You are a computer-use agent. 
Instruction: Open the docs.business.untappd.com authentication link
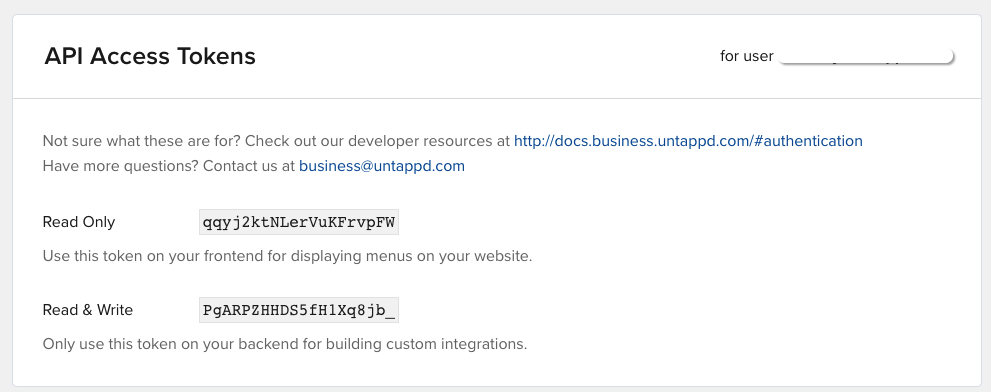coord(688,140)
